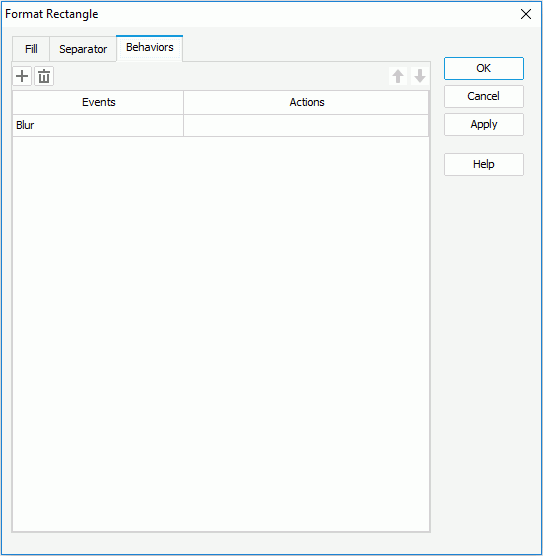Viewport: 543px width, 556px height.
Task: Confirm changes with the OK button
Action: click(x=483, y=68)
